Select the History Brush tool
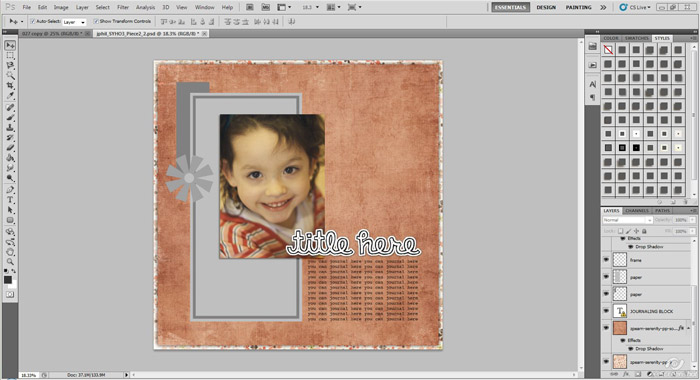Viewport: 700px width, 380px height. click(x=10, y=138)
